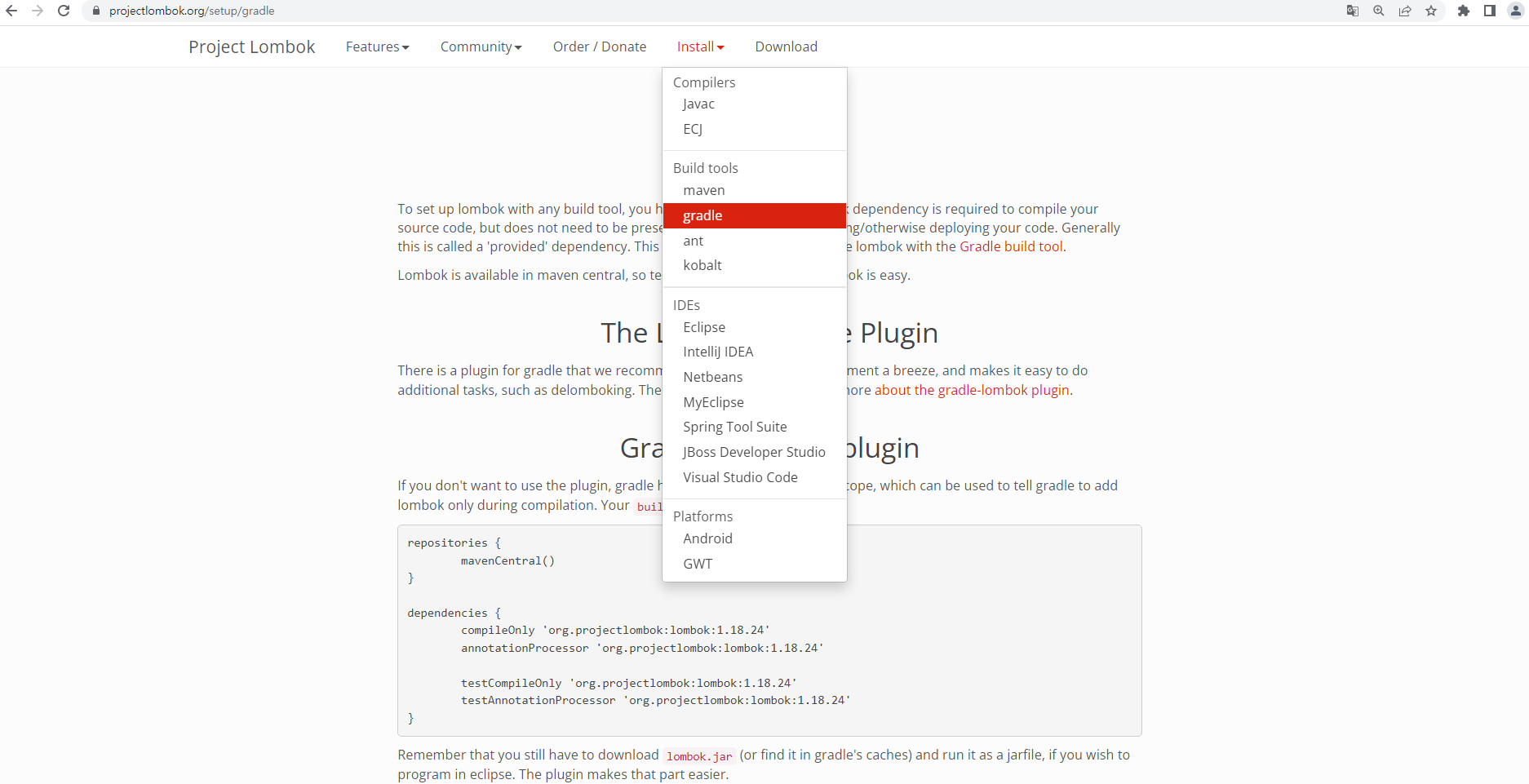Follow the Gradle build tool link
1529x784 pixels.
[x=1011, y=246]
